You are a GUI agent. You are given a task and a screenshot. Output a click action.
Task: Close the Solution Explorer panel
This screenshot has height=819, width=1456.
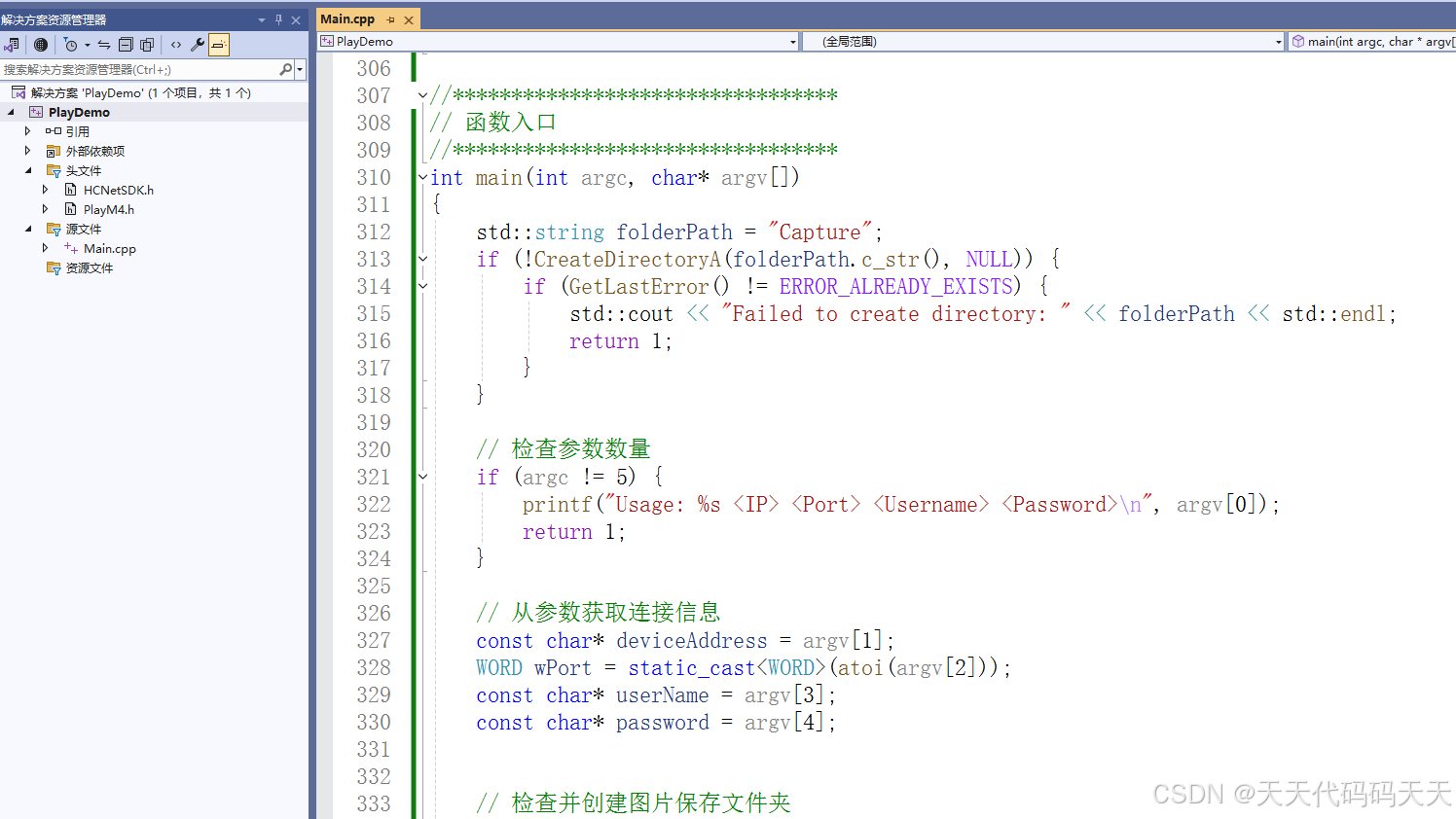296,19
